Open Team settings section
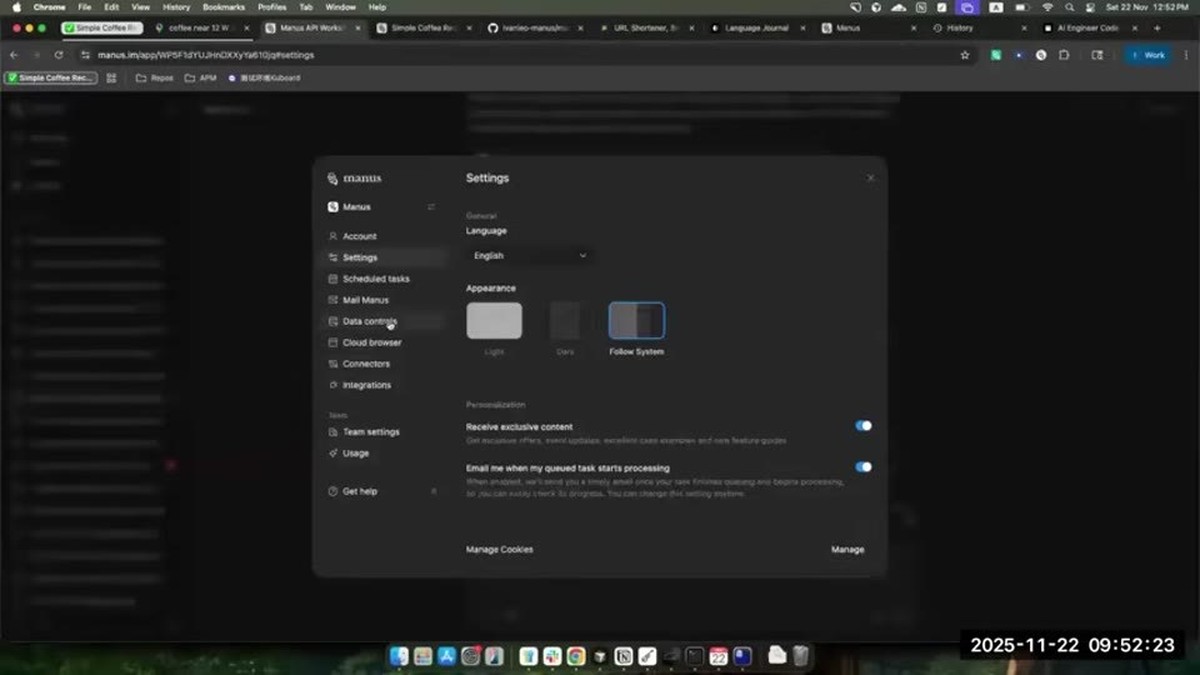Image resolution: width=1200 pixels, height=675 pixels. [385, 432]
